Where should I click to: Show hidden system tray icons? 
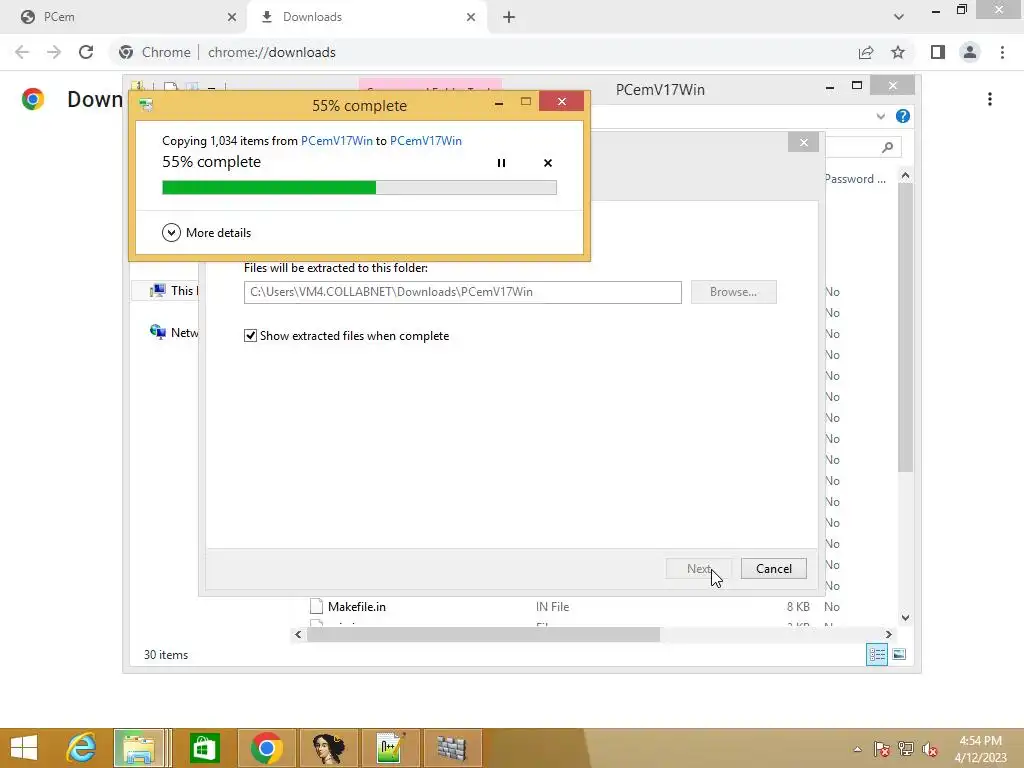[x=857, y=749]
